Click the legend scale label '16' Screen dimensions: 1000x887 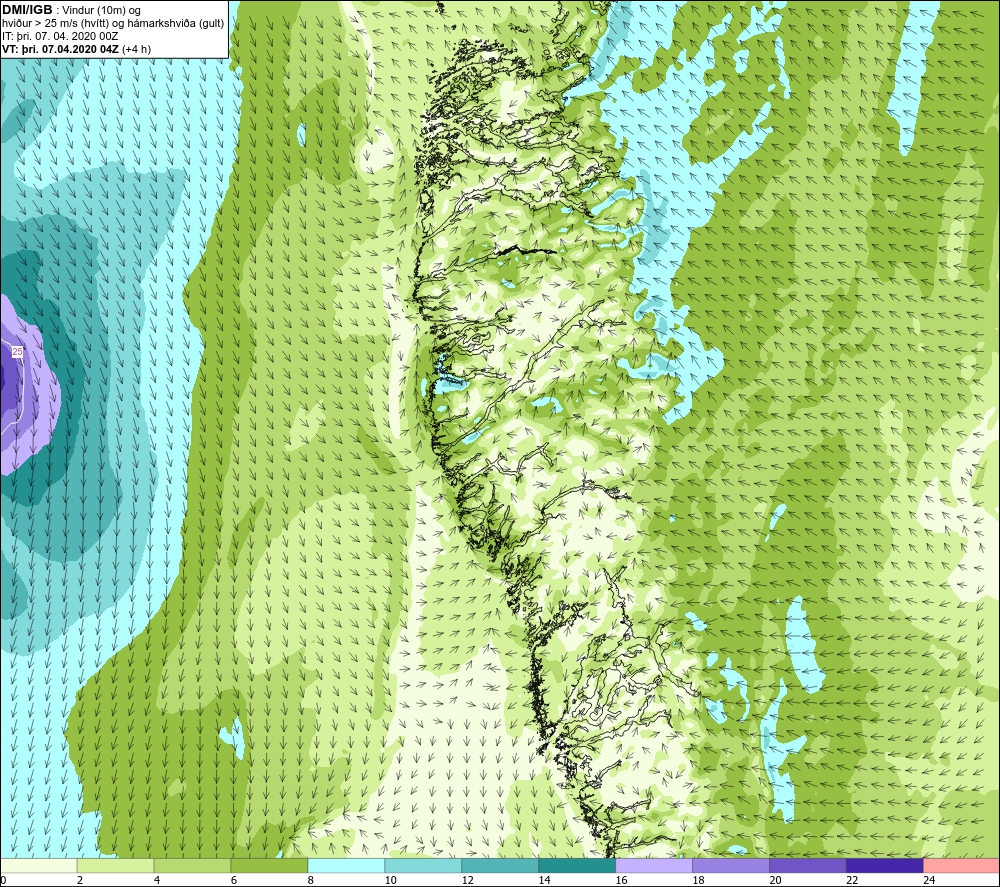(621, 880)
